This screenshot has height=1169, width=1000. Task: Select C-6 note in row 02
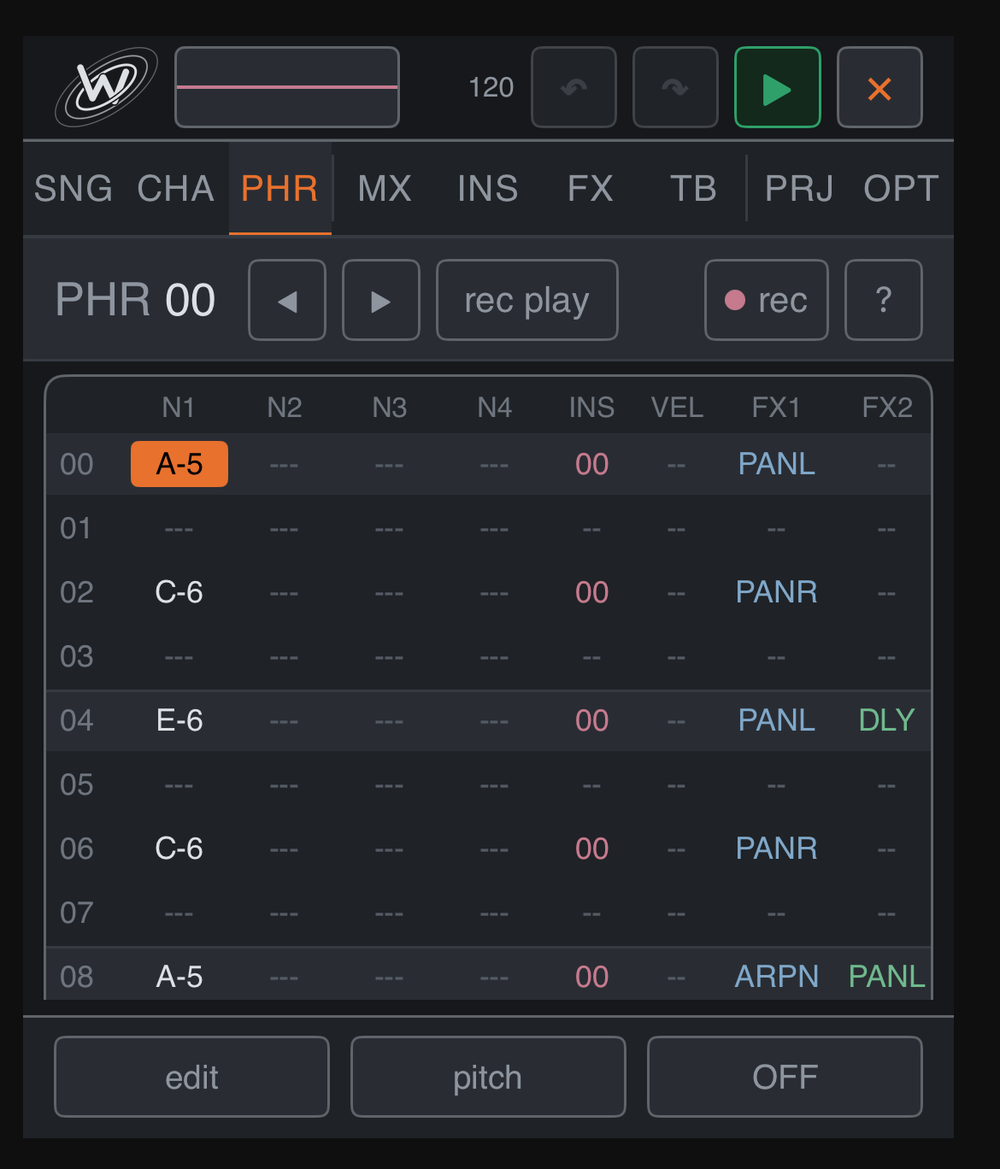[179, 592]
